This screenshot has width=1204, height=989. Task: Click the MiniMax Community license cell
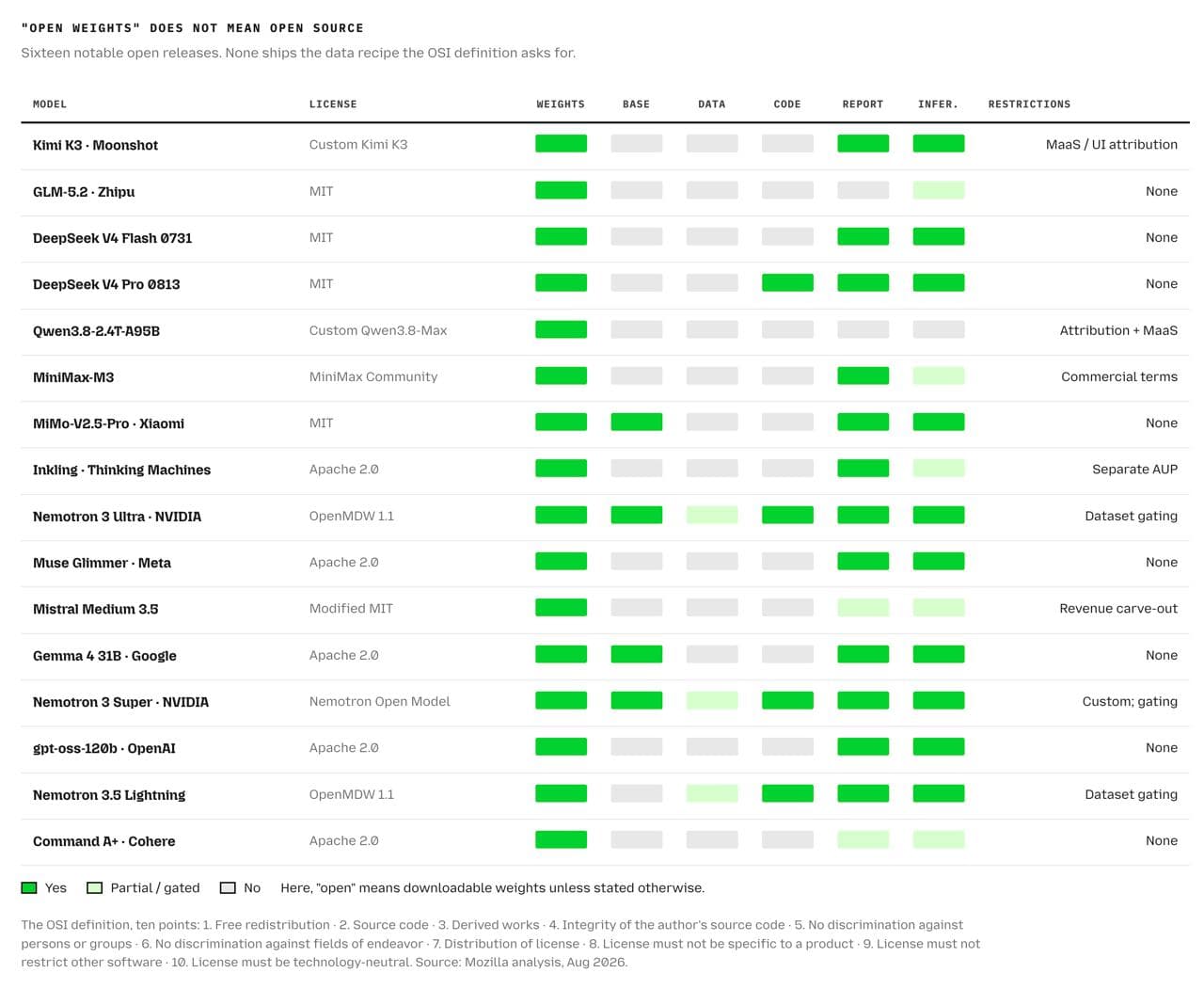(x=373, y=376)
